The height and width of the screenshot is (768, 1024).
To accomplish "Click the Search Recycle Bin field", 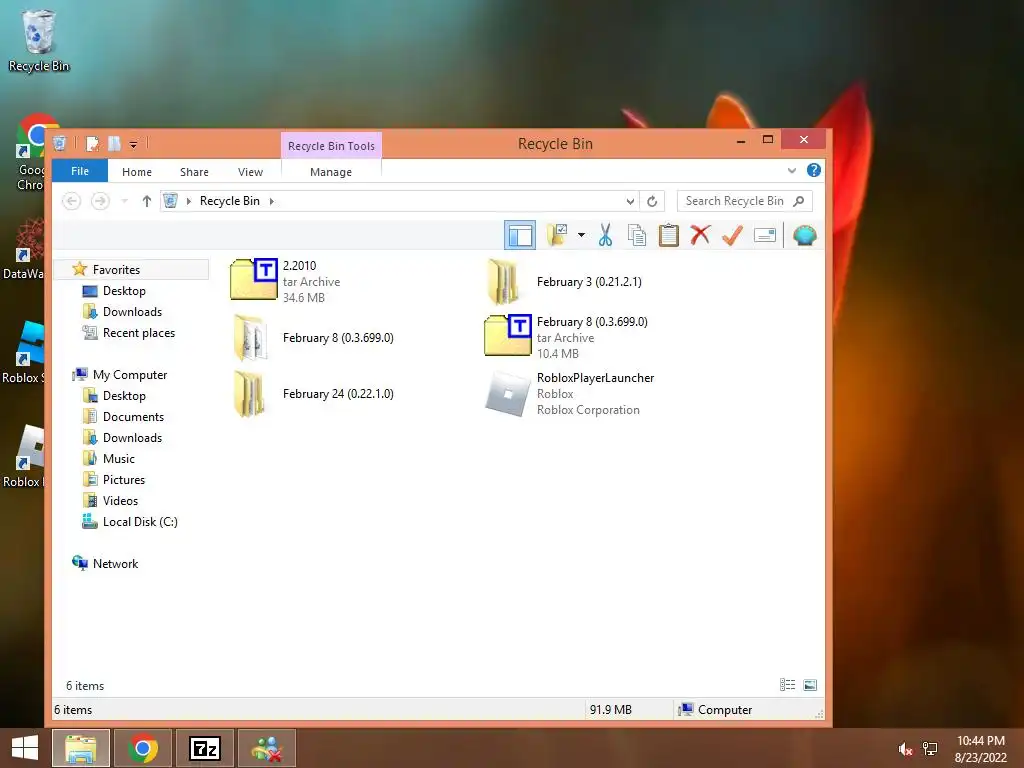I will point(744,201).
